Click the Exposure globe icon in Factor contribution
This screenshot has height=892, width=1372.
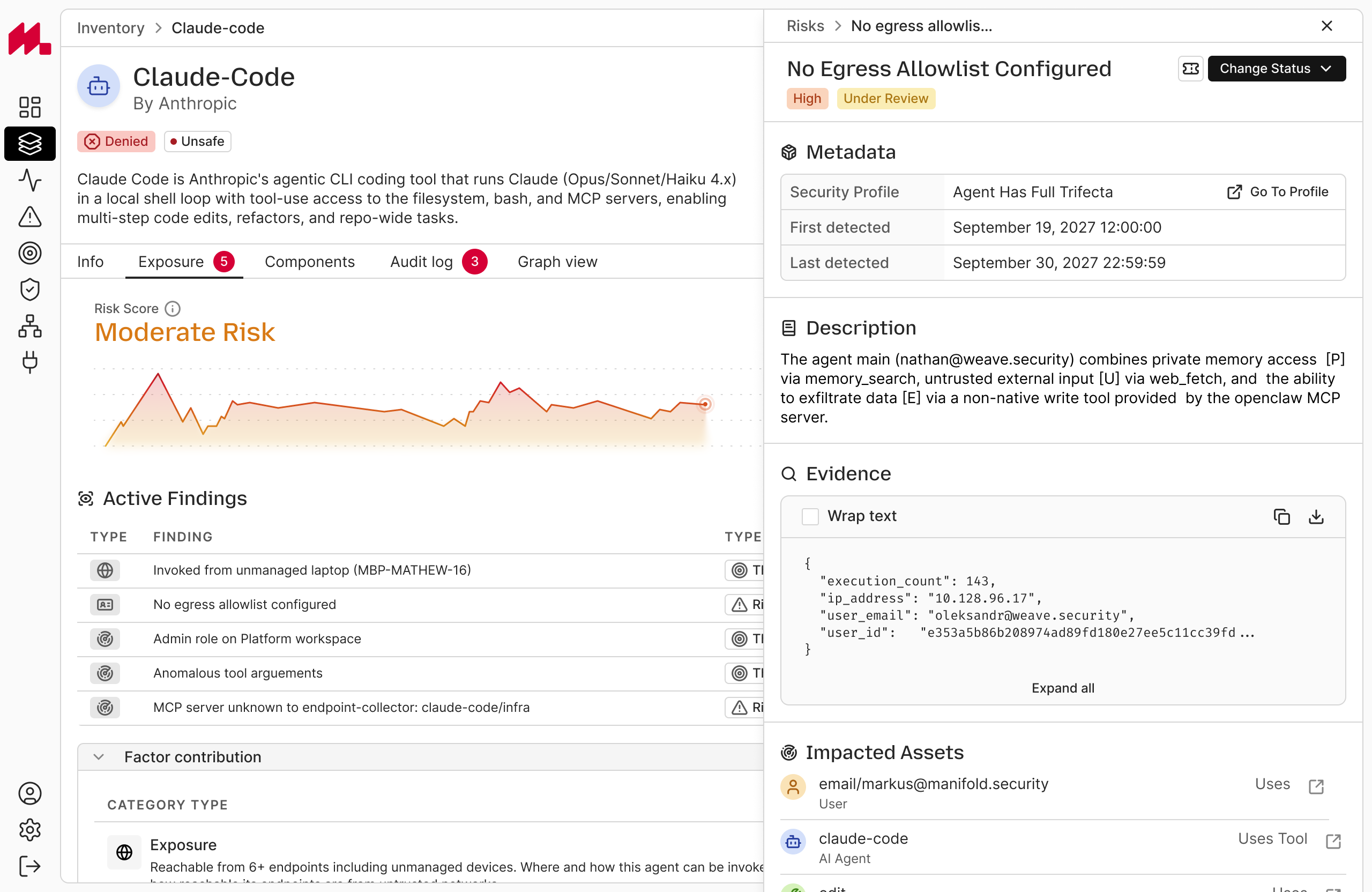pos(124,852)
